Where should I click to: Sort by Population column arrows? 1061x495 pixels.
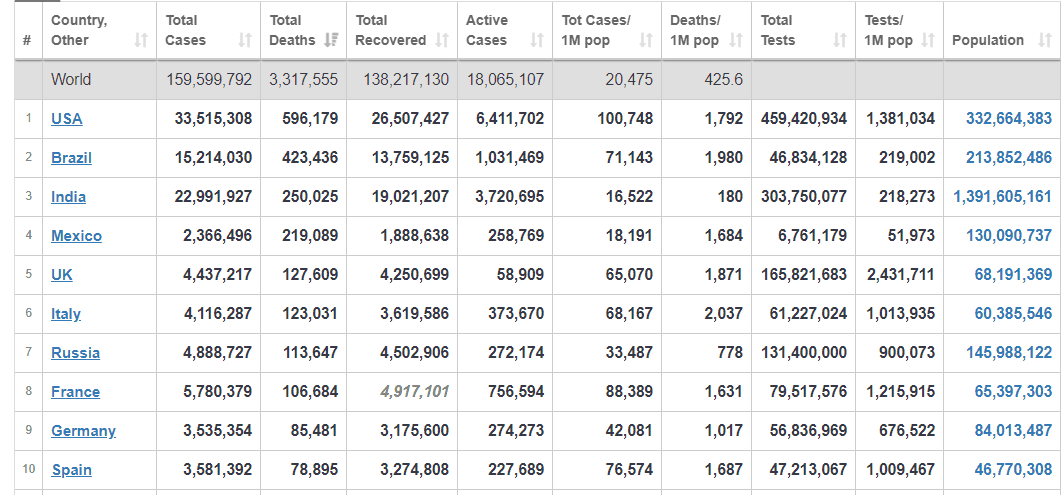coord(1044,41)
